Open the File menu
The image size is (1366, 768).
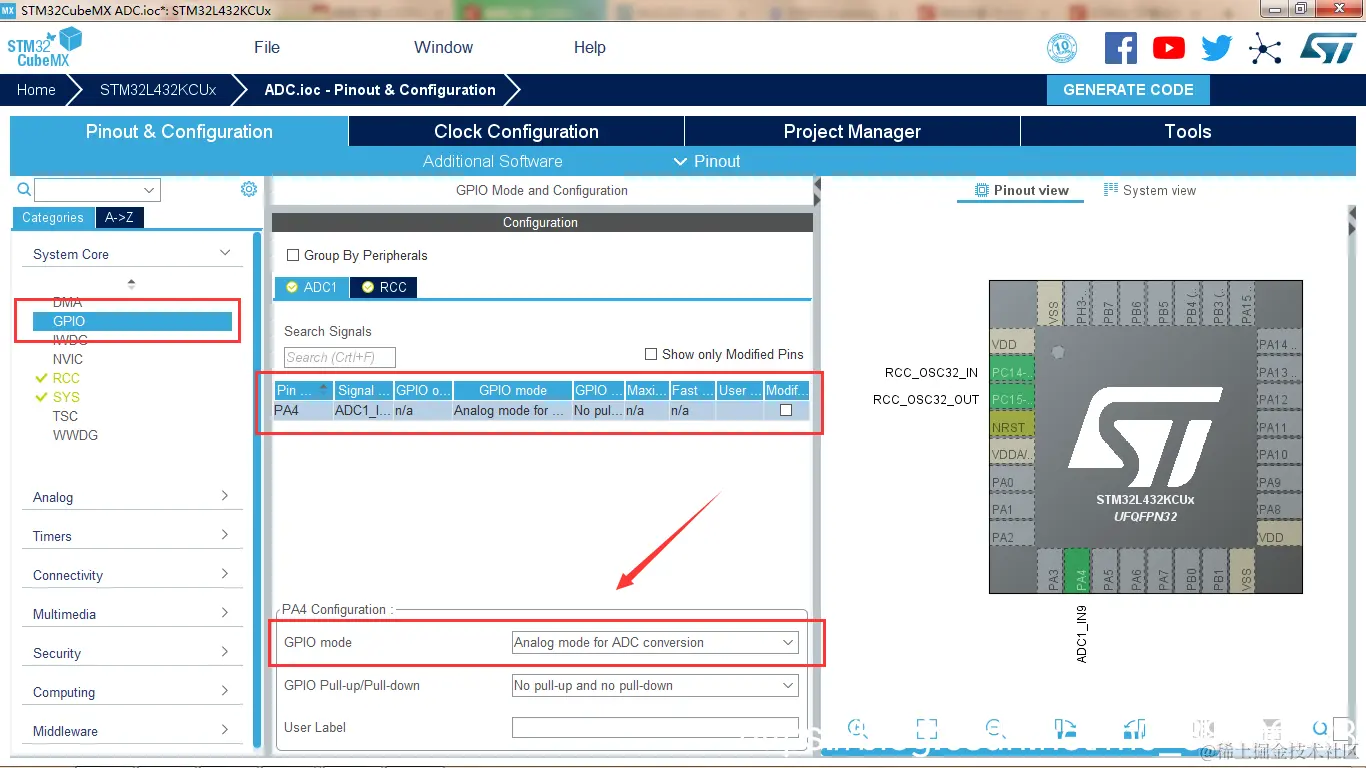click(267, 47)
